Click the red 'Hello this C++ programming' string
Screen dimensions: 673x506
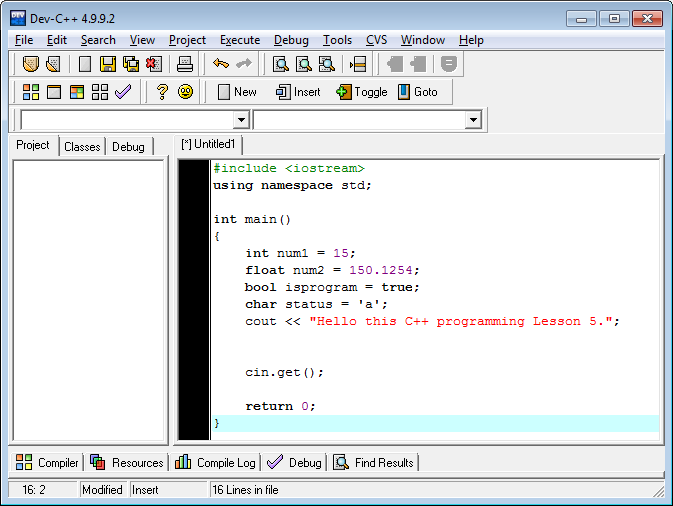460,321
